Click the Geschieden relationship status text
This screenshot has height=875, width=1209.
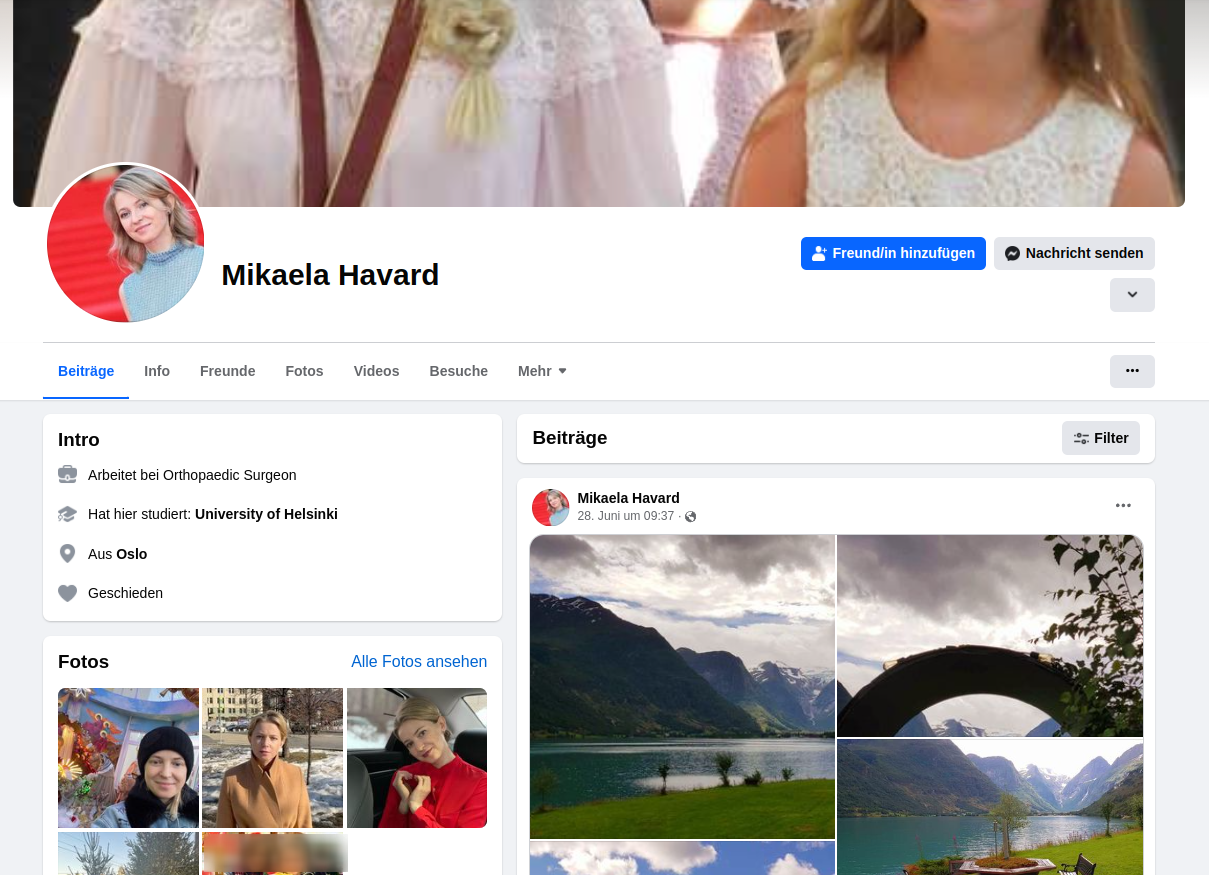click(x=125, y=593)
